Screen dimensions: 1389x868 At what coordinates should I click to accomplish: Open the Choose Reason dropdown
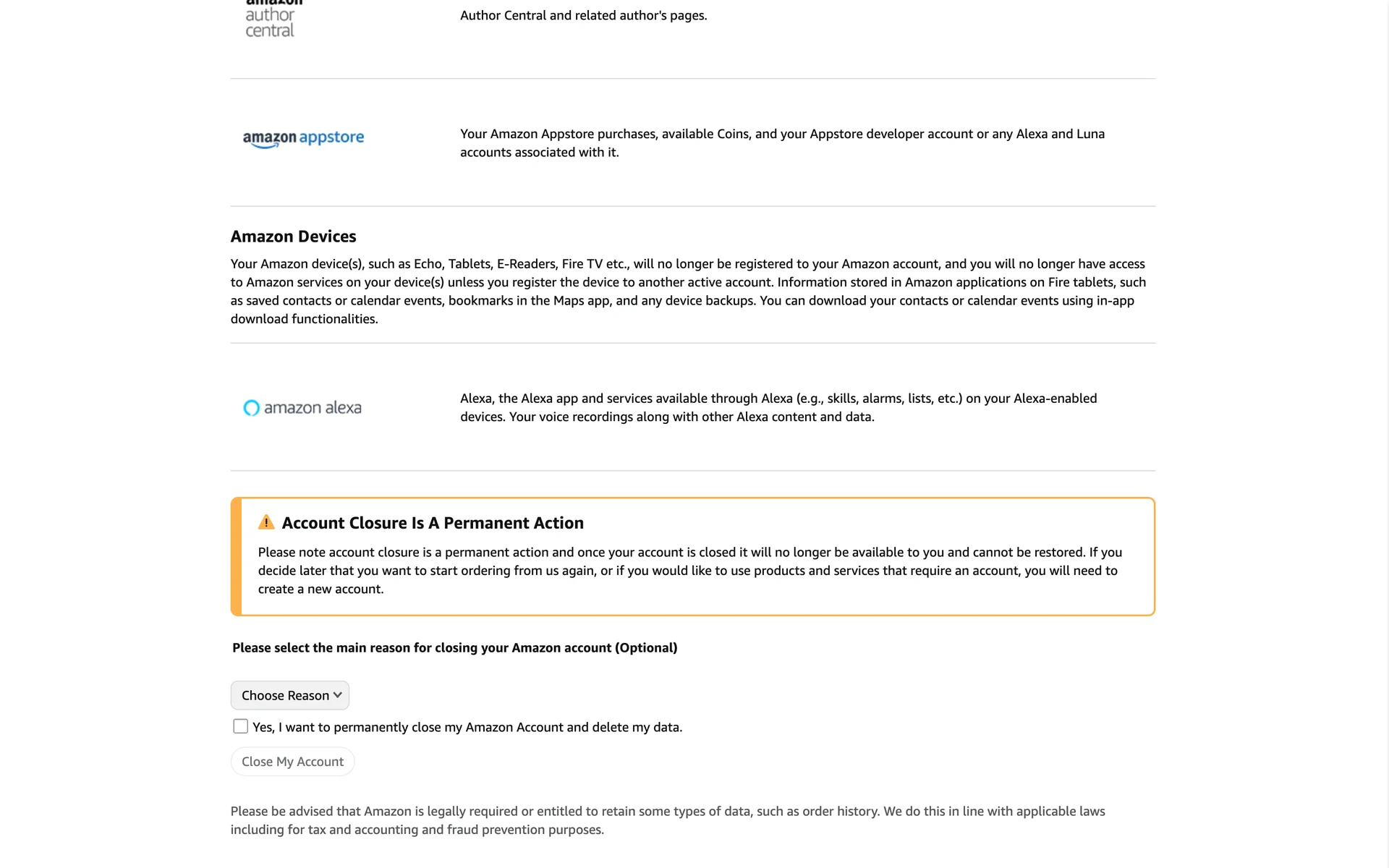[x=289, y=695]
